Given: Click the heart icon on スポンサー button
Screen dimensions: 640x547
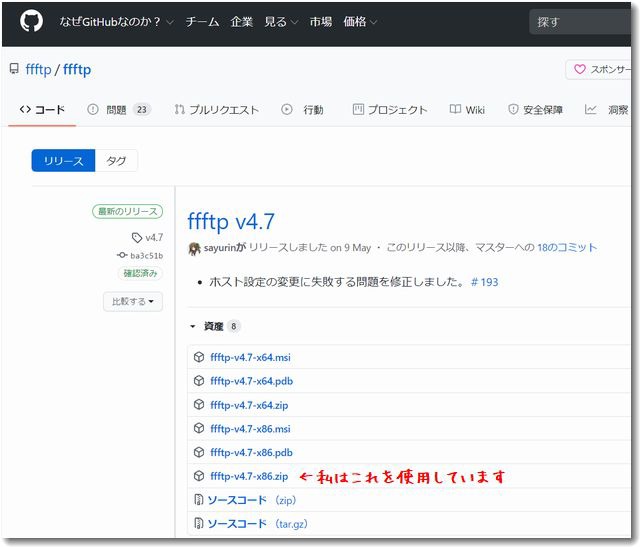Looking at the screenshot, I should point(579,70).
